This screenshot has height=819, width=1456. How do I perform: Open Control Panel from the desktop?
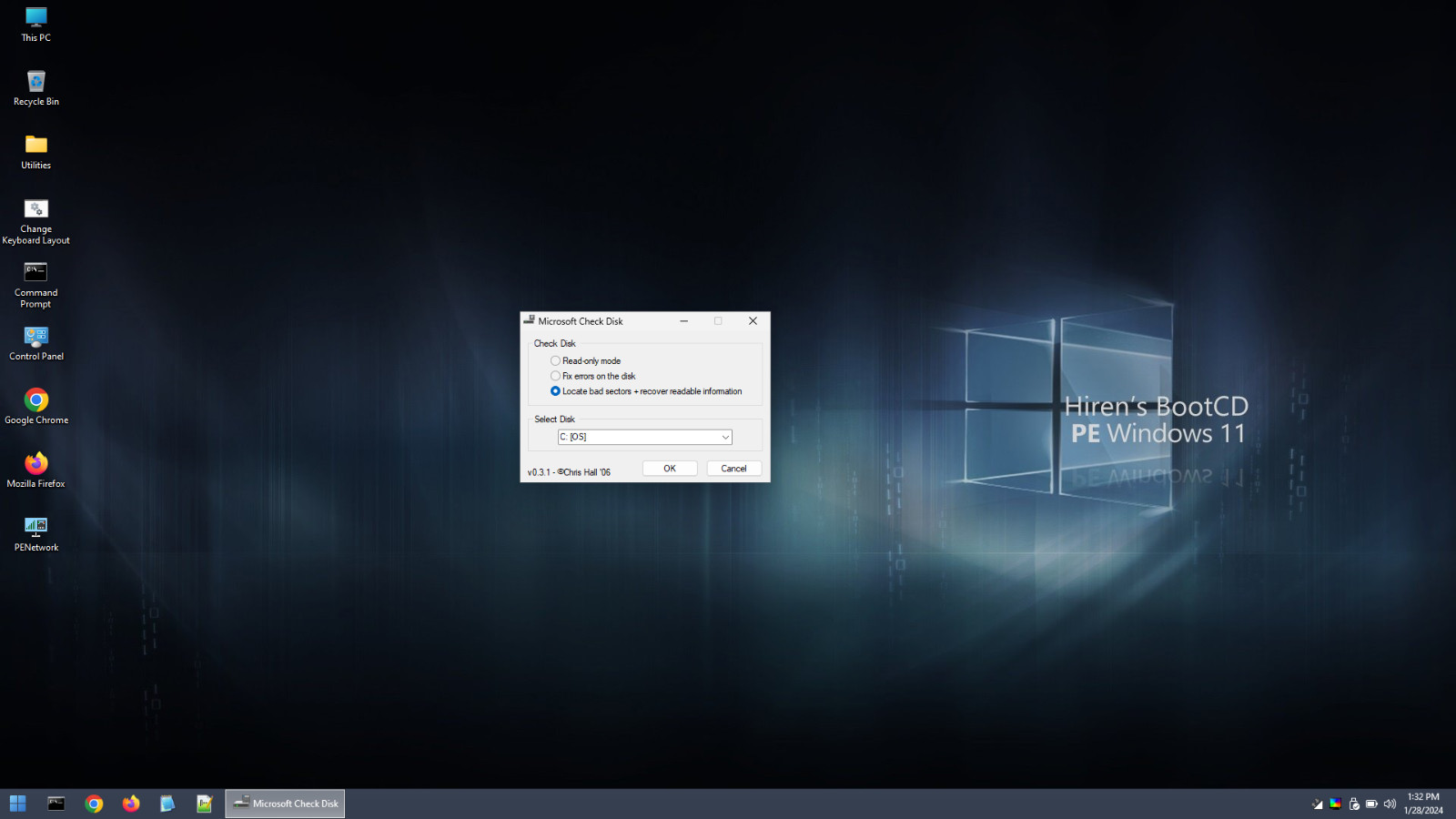point(35,341)
